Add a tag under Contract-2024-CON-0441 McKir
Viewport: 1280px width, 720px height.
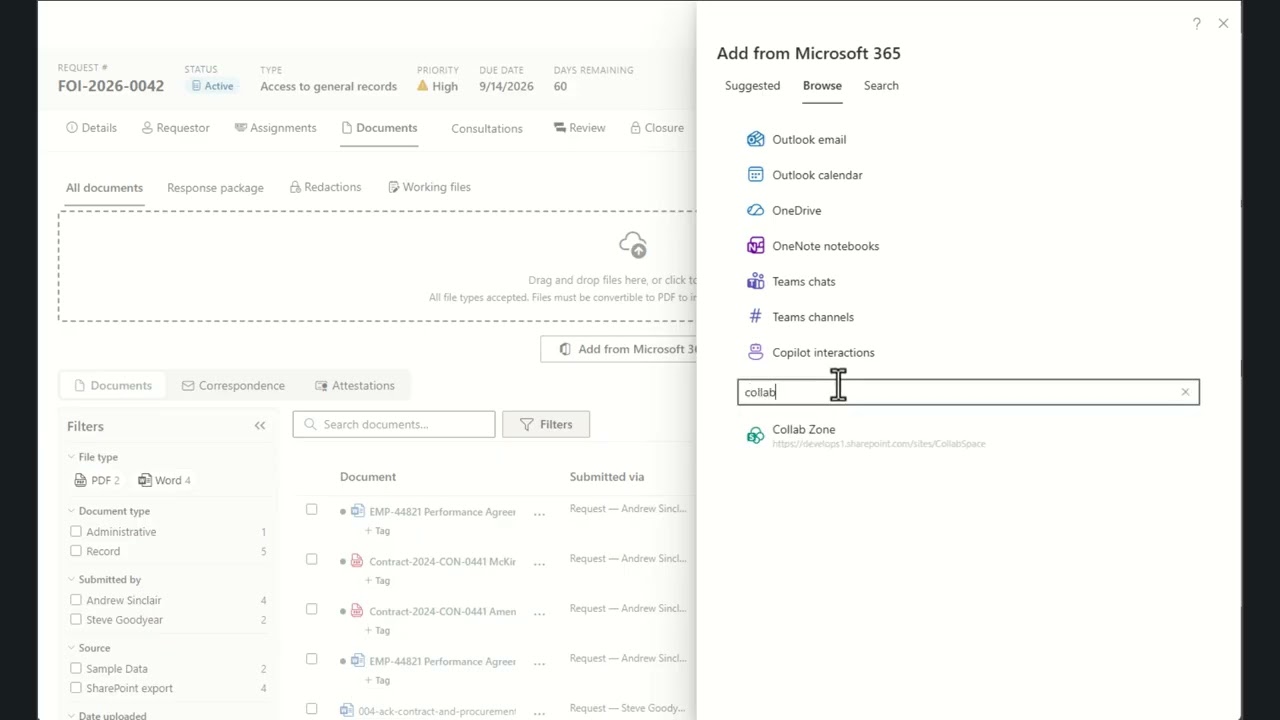tap(377, 581)
